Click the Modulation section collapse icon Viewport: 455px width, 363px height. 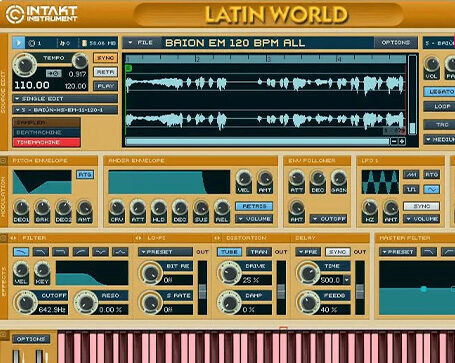[x=3, y=161]
